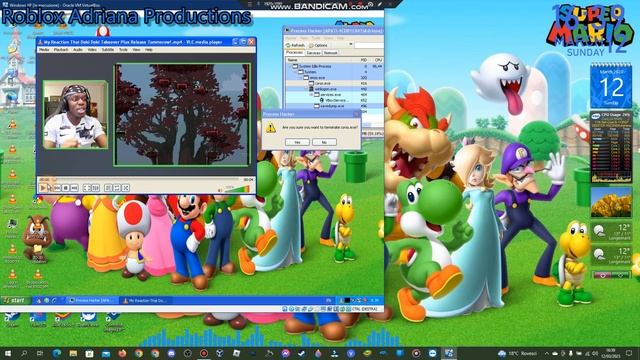Collapse the System tree node
Screen dimensions: 640x360
295,72
